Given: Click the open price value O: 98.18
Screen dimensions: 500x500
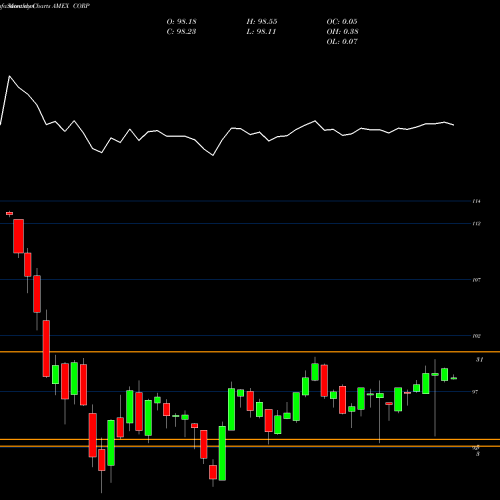Looking at the screenshot, I should (x=181, y=22).
